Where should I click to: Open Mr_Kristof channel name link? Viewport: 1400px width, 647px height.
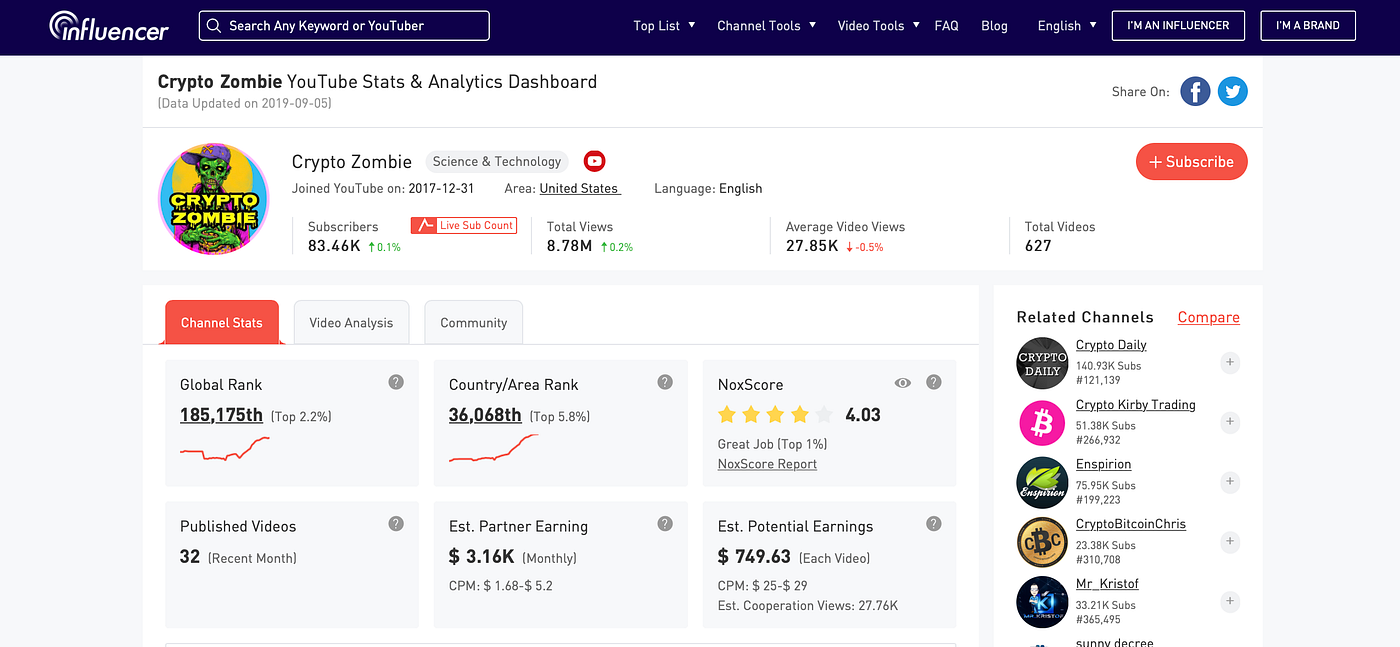point(1107,584)
